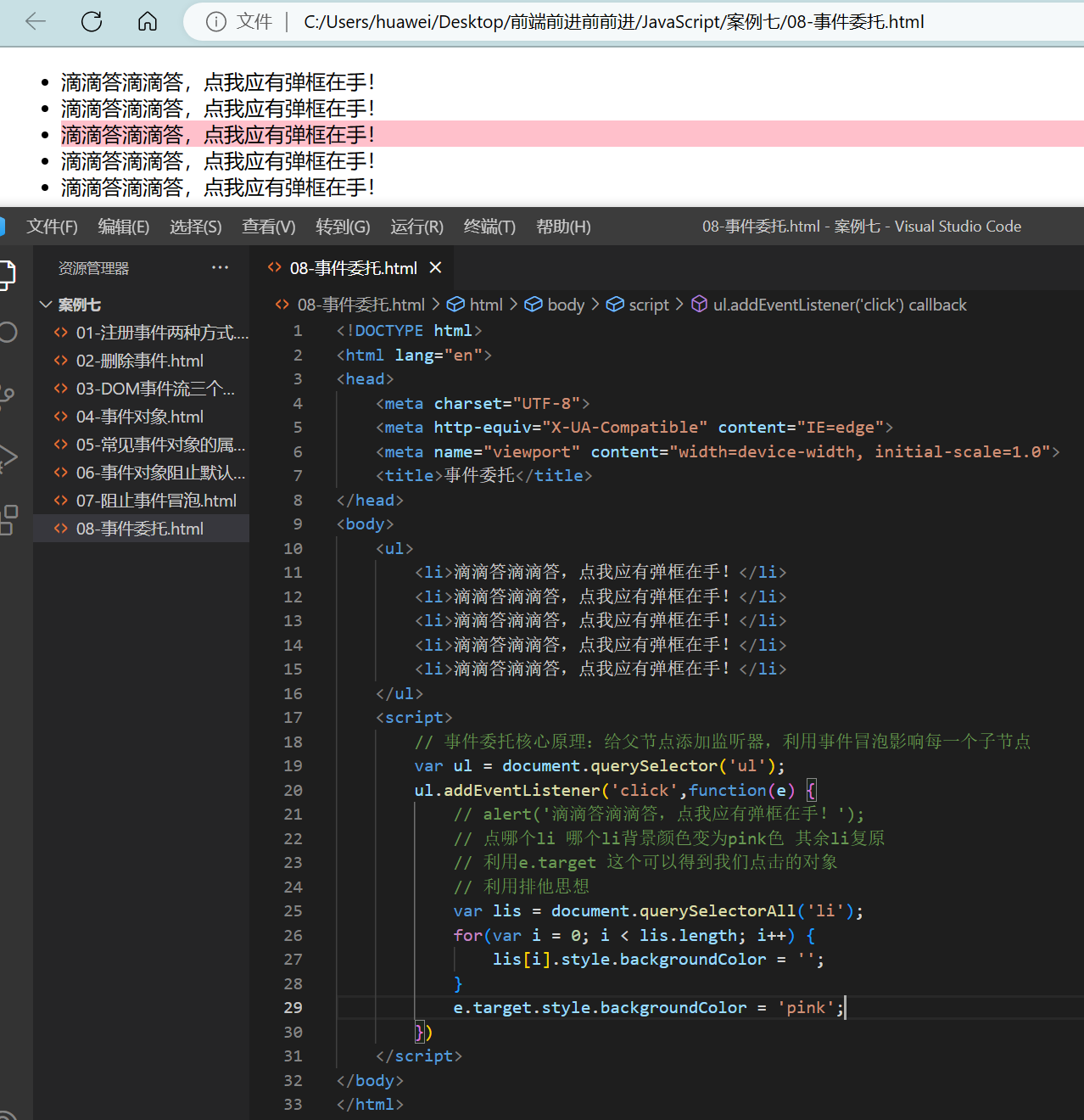Click the title tag text 事件委托

click(x=479, y=475)
